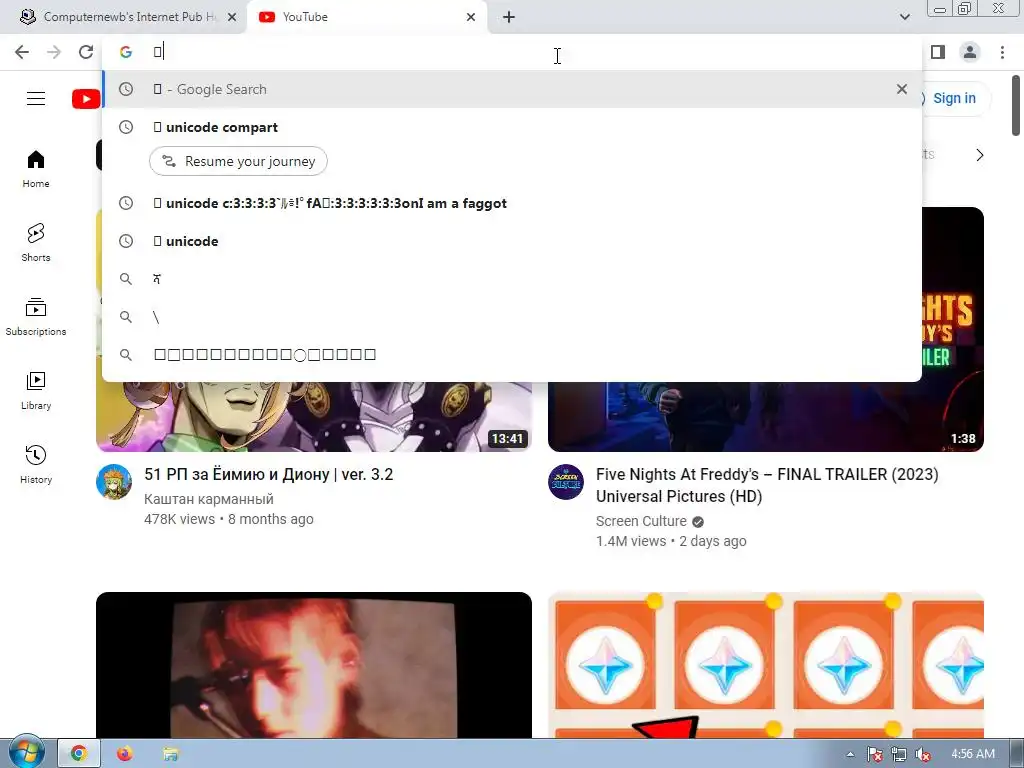Screen dimensions: 1024x768
Task: Click the Каштан карманный channel avatar
Action: pos(114,482)
